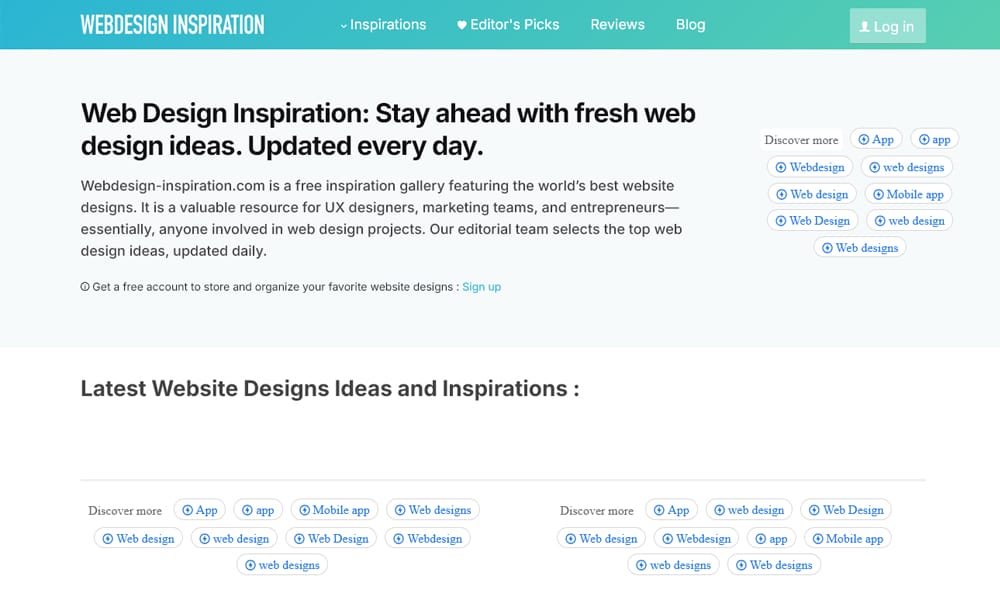Click the info icon before the free account message
Screen dimensions: 1000x600
coord(85,287)
